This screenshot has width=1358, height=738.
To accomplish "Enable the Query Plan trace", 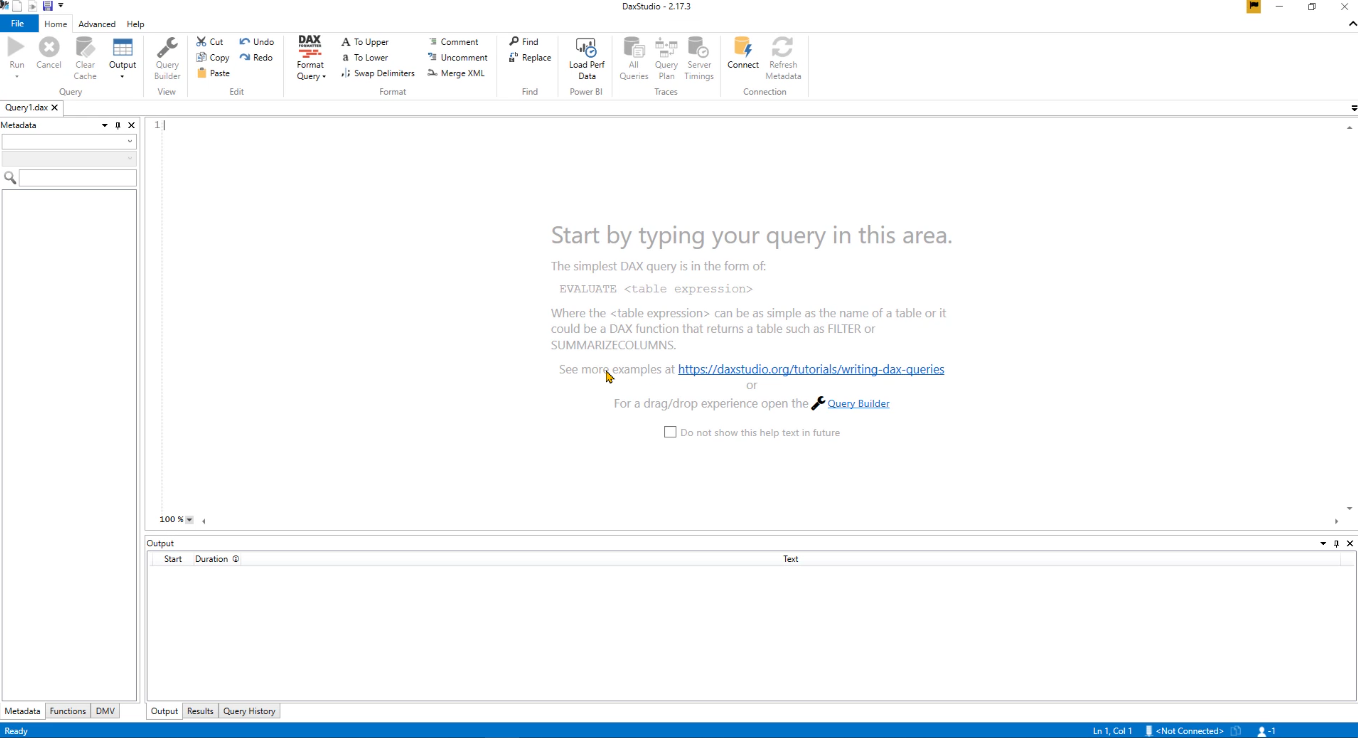I will [x=666, y=58].
